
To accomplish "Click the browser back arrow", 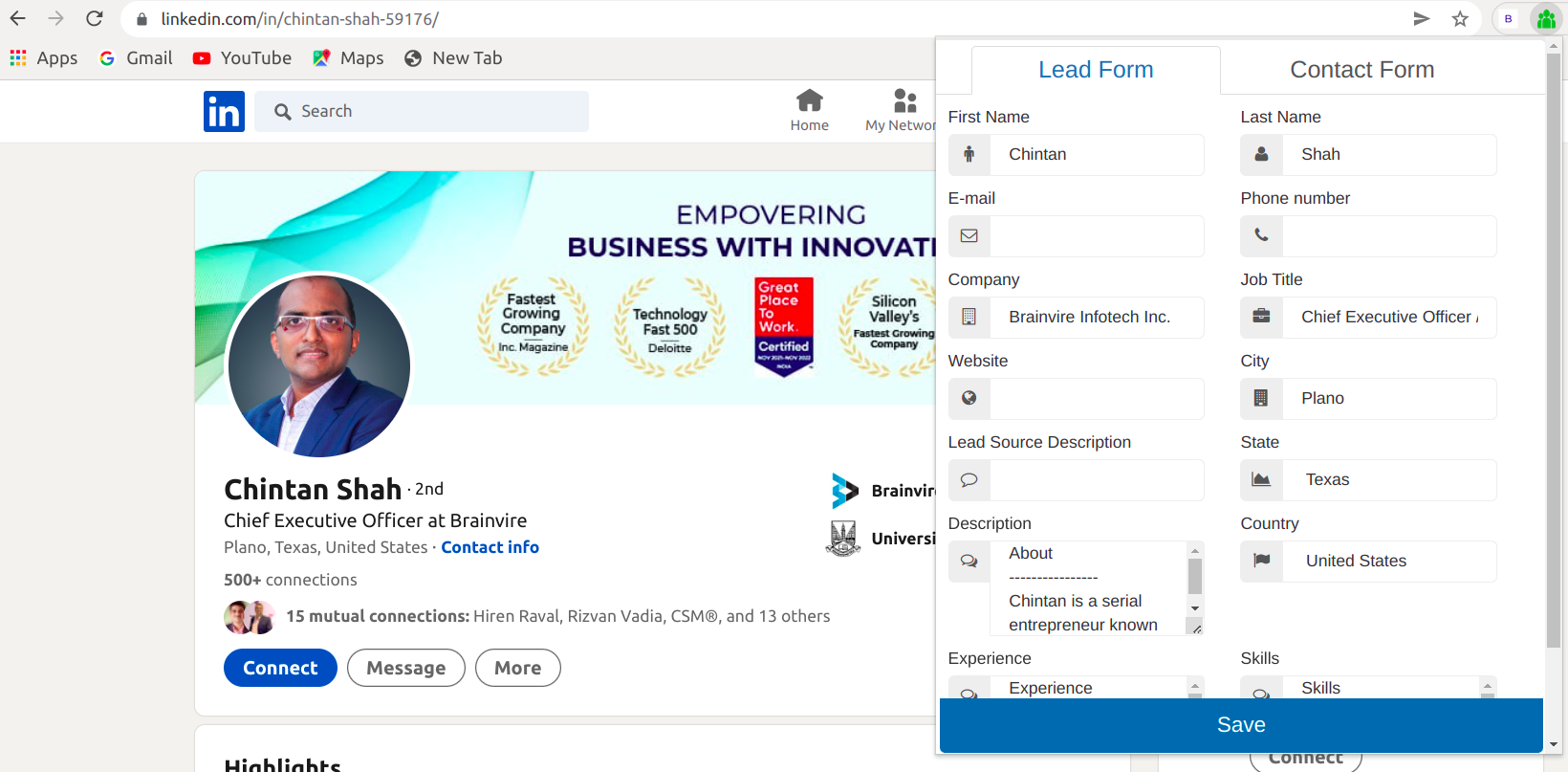I will click(x=18, y=18).
